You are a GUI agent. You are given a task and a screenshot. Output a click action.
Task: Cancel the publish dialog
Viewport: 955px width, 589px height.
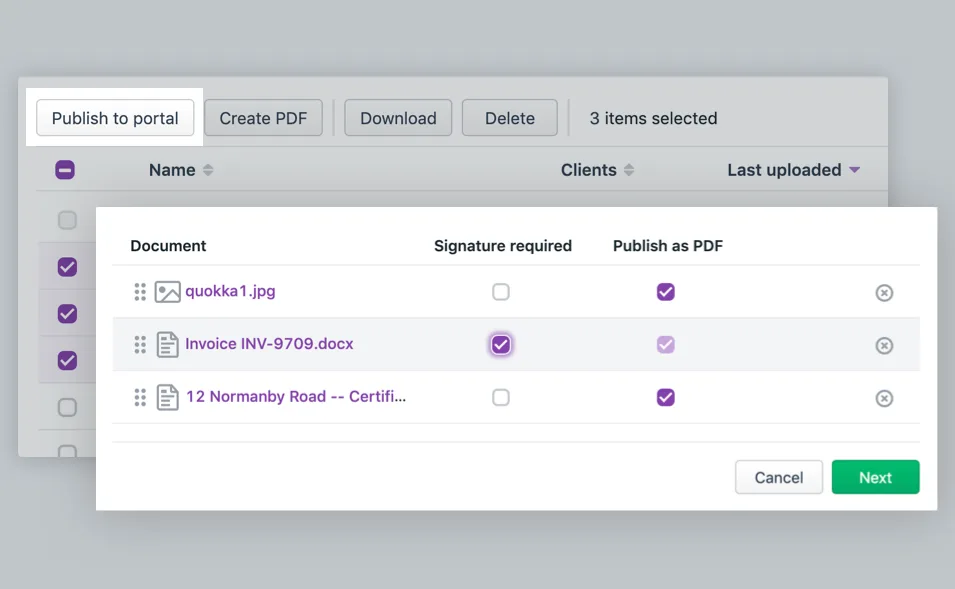click(778, 477)
